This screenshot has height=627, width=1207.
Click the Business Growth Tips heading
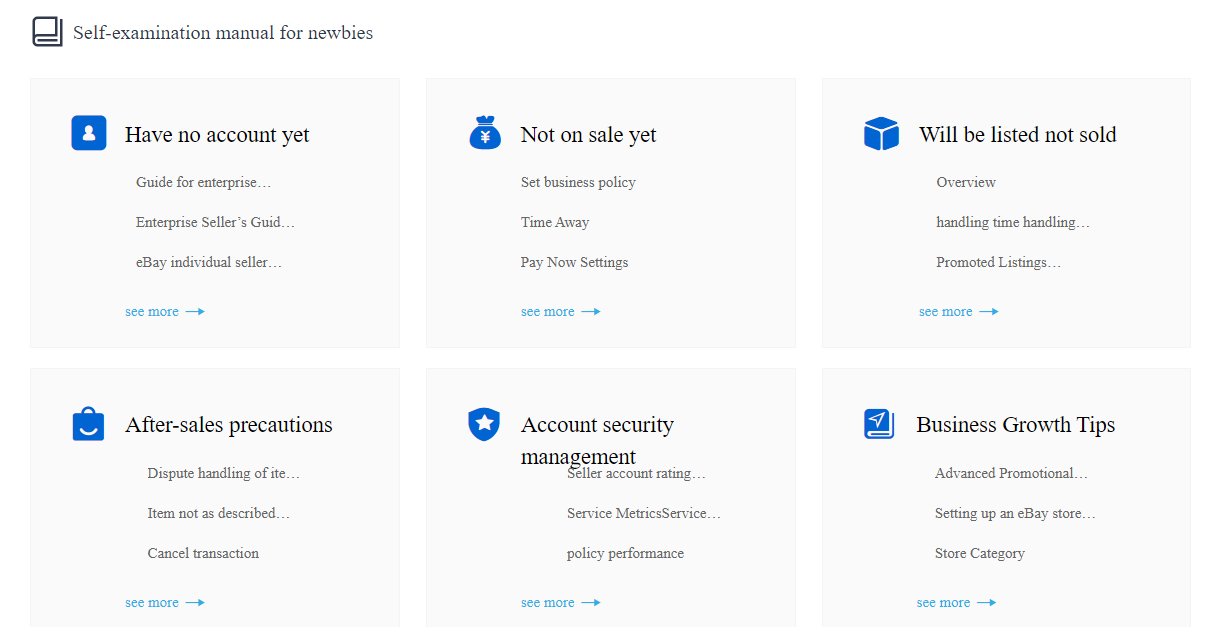pos(1015,425)
